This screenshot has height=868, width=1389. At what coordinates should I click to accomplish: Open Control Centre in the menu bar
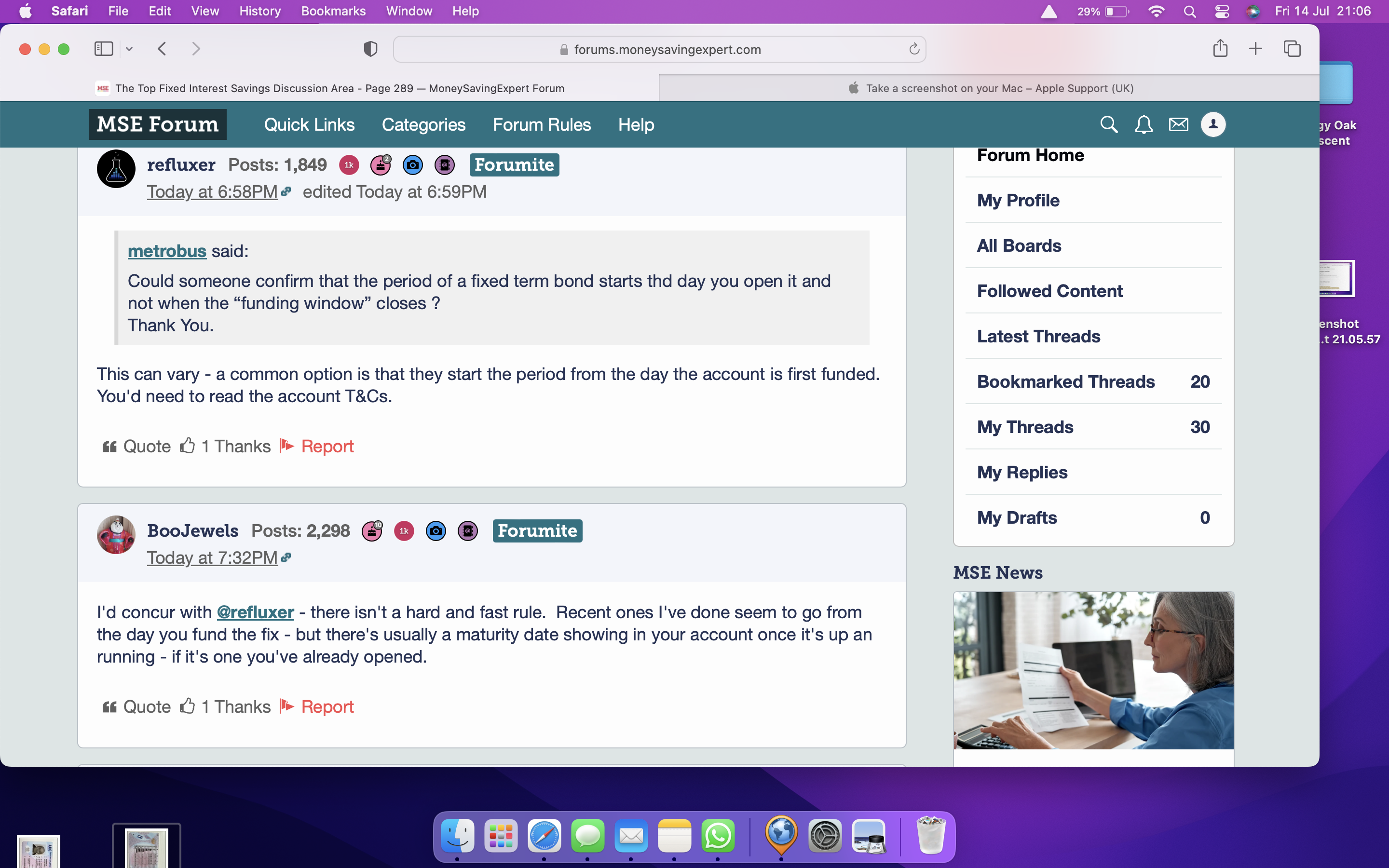[1221, 11]
